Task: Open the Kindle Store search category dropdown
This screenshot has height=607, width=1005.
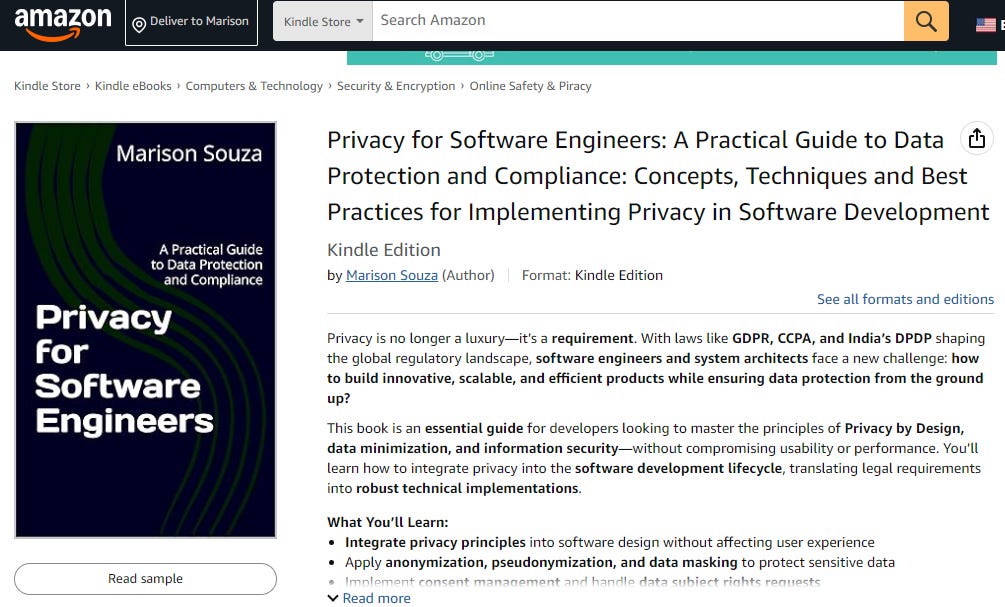Action: tap(323, 21)
